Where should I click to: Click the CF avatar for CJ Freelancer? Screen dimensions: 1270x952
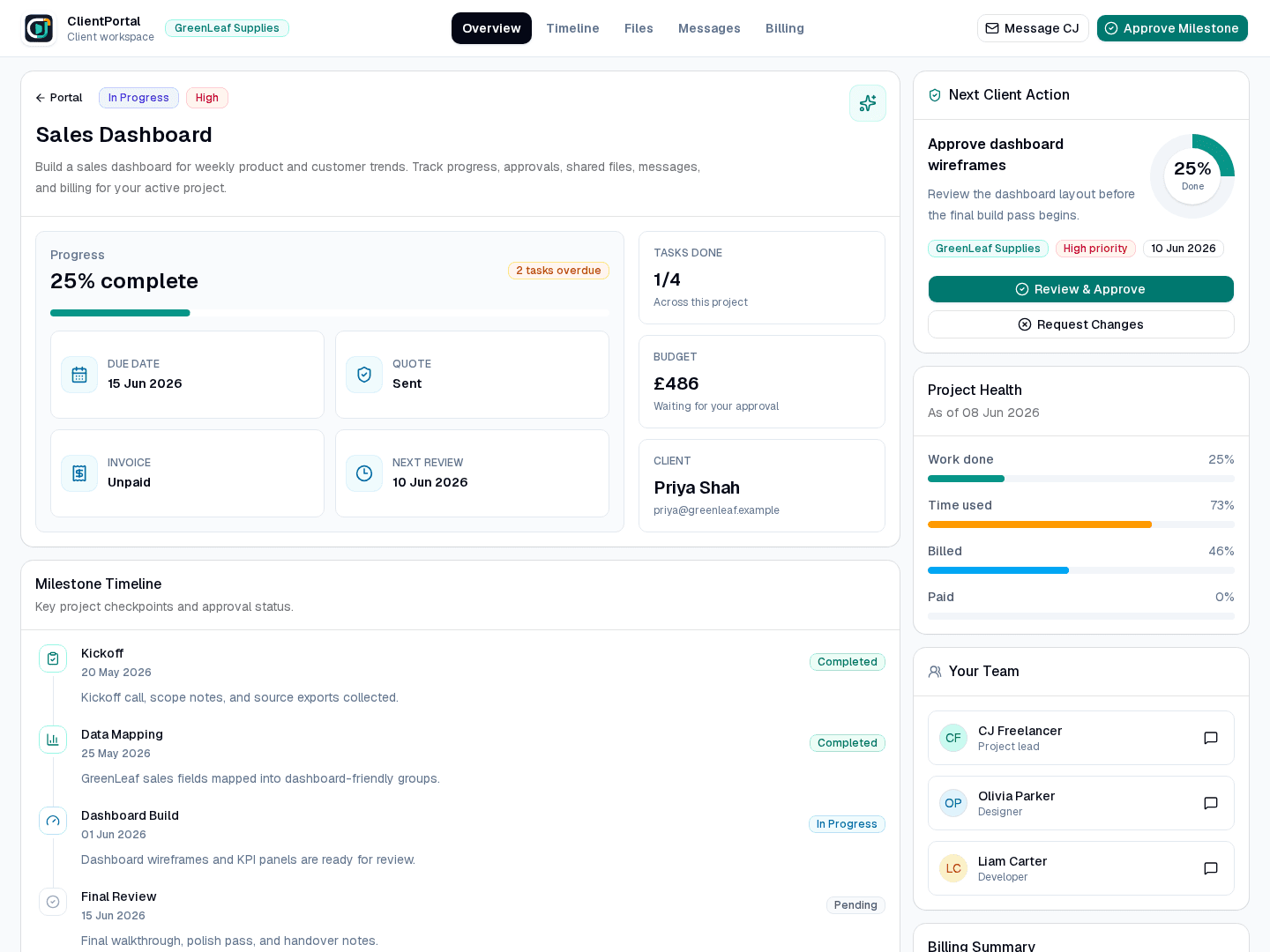click(x=953, y=738)
